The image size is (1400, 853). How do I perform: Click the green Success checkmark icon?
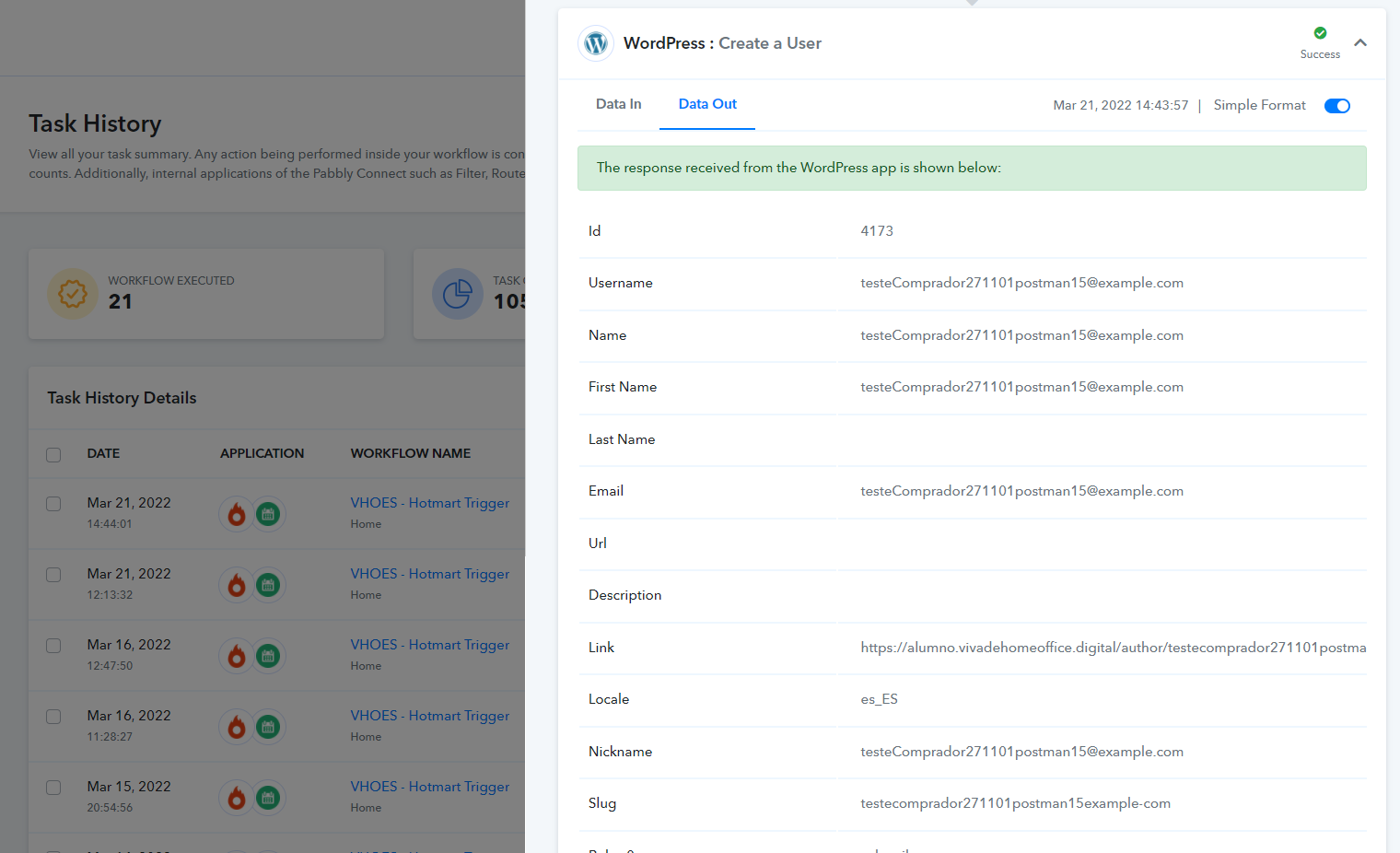pos(1320,33)
